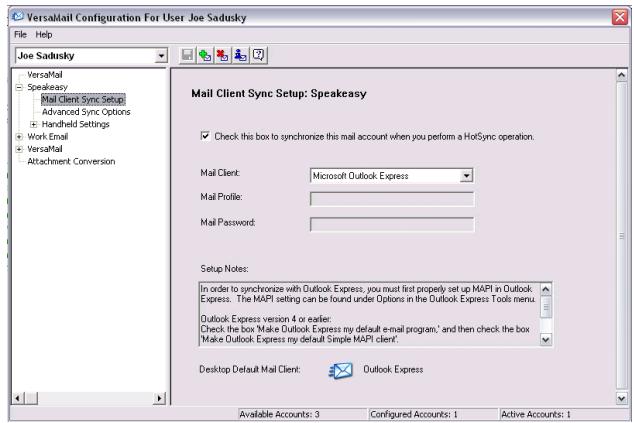Image resolution: width=634 pixels, height=423 pixels.
Task: Click the 'Desktop Default Mail Client:' label
Action: tap(250, 369)
